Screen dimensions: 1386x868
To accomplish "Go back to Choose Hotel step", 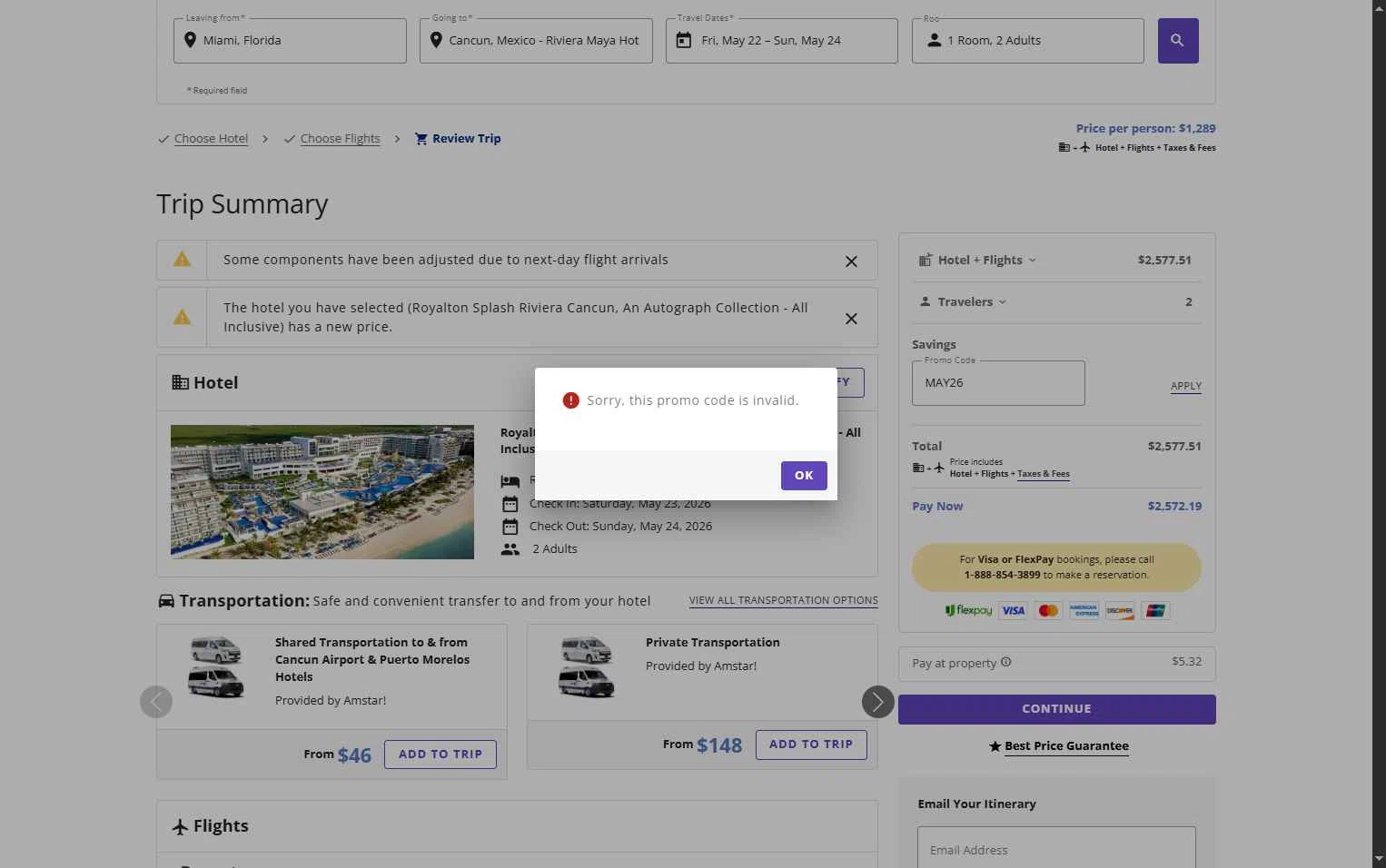I will click(x=211, y=139).
